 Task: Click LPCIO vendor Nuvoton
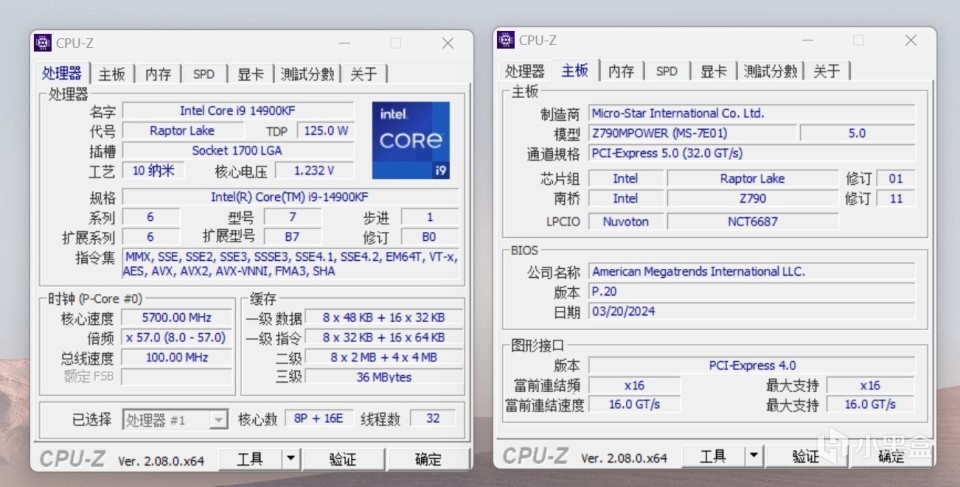(x=626, y=221)
